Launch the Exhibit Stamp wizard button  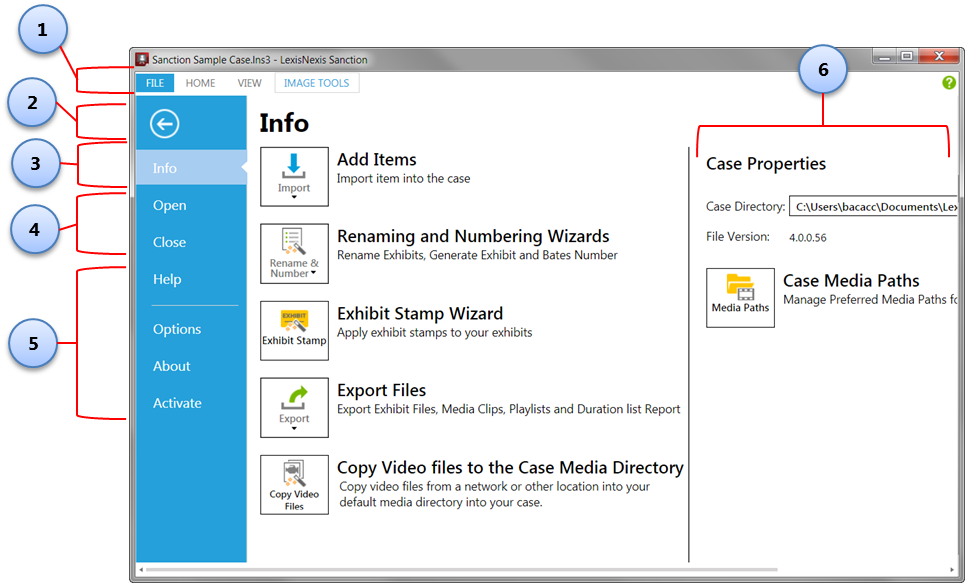(294, 331)
